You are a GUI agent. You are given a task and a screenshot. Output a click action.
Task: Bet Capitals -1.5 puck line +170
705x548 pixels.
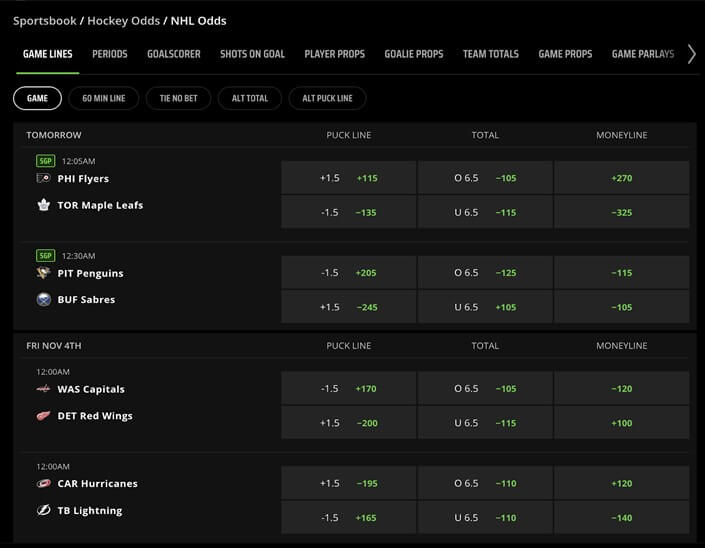[x=349, y=388]
